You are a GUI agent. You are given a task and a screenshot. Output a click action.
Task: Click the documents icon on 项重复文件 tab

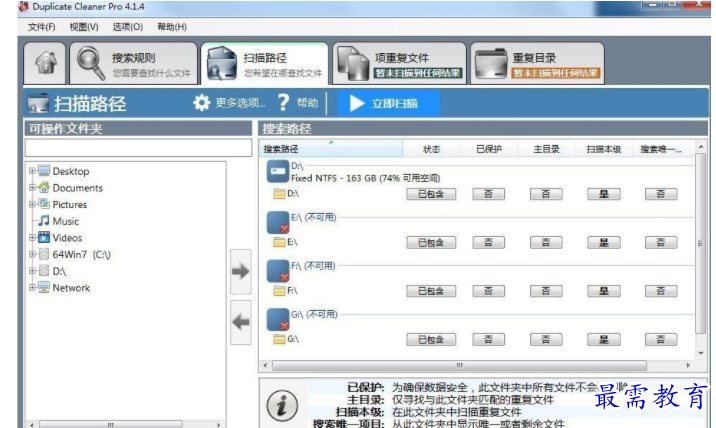(x=353, y=63)
